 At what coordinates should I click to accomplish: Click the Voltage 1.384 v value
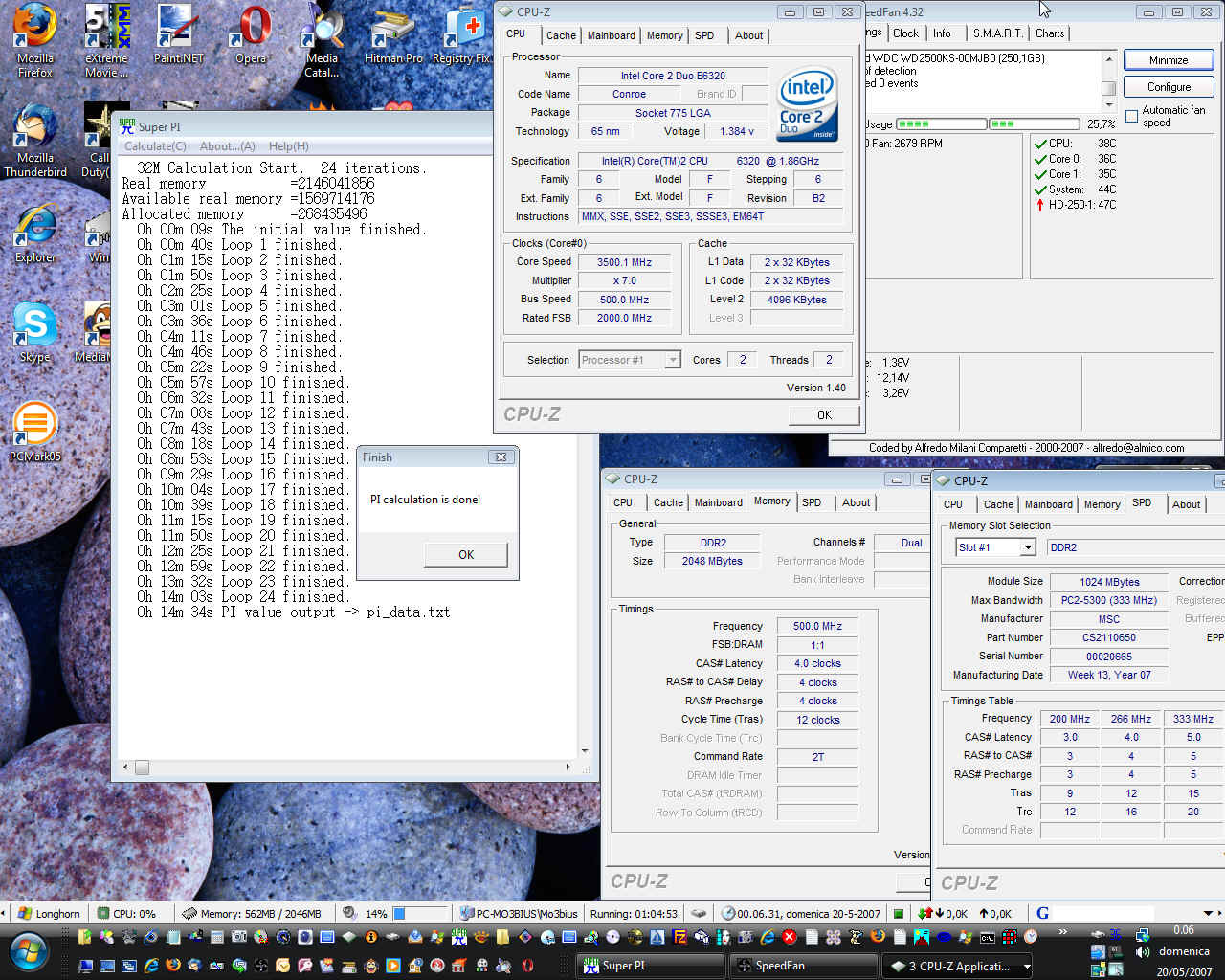coord(736,132)
